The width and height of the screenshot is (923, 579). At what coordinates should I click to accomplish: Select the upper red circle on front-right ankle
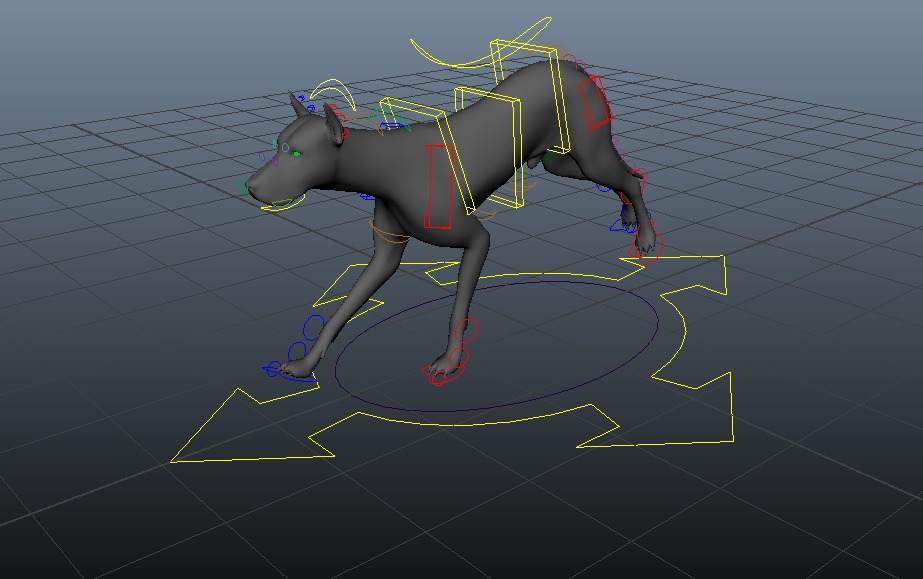pyautogui.click(x=466, y=330)
